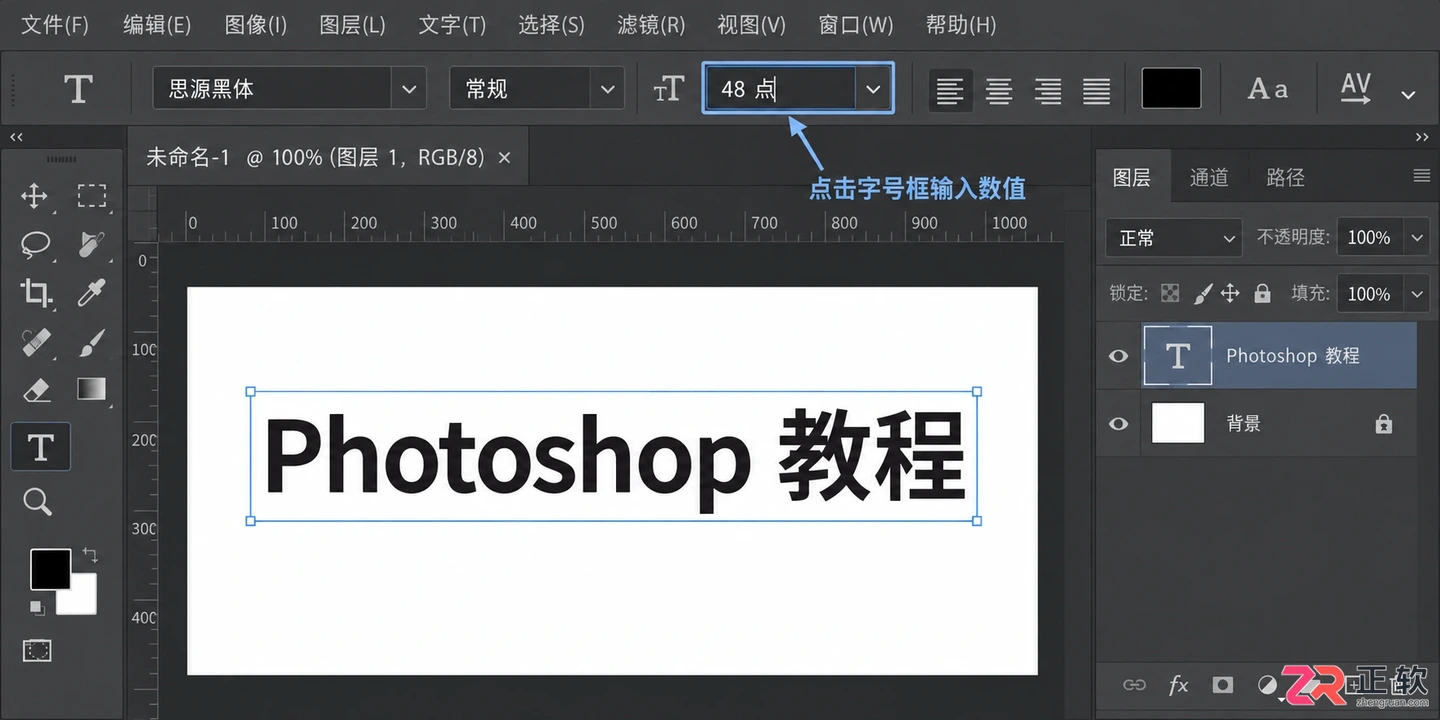Image resolution: width=1440 pixels, height=720 pixels.
Task: Select the Rectangular Marquee tool
Action: click(x=92, y=195)
